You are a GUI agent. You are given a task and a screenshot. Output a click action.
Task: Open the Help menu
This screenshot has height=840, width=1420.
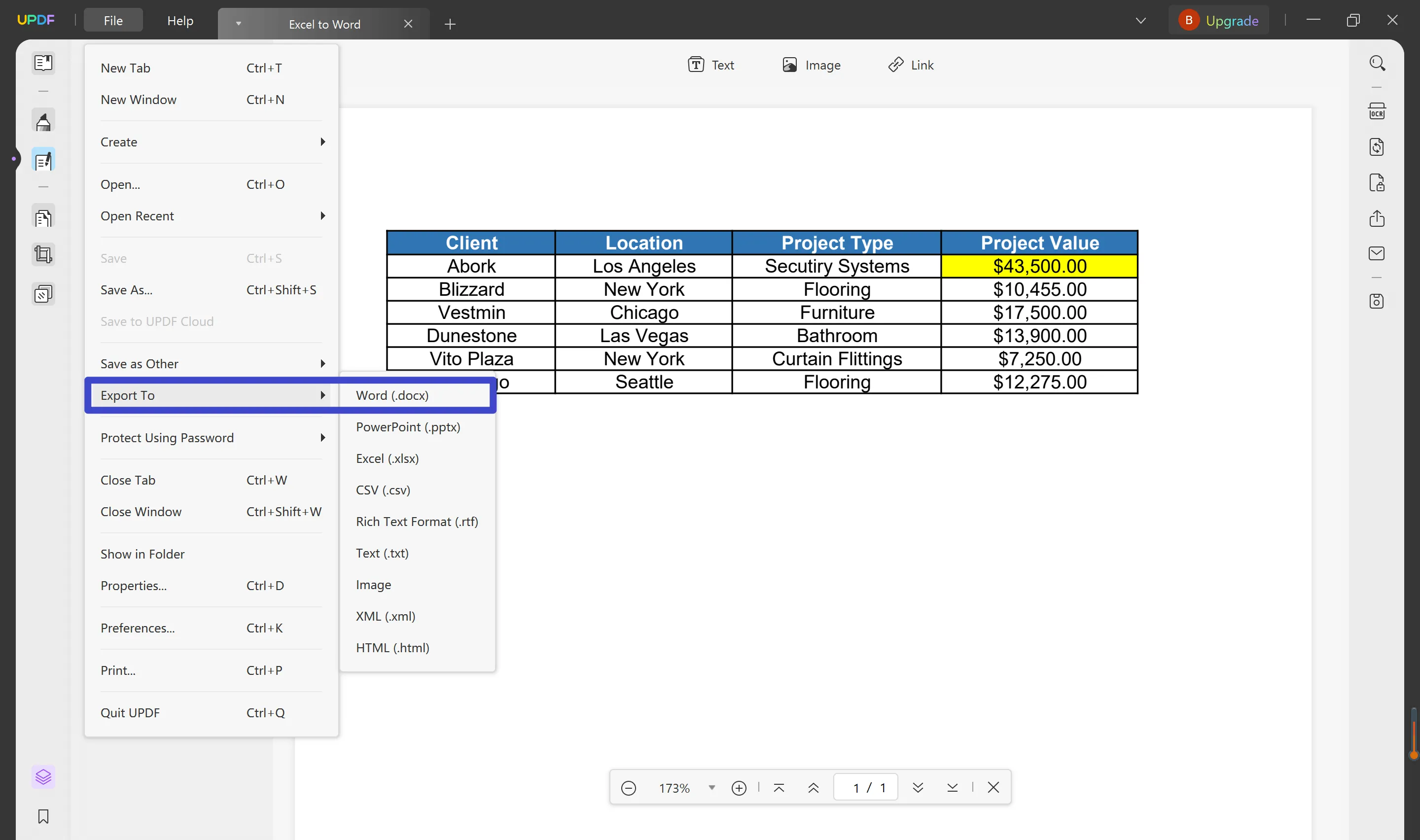[x=180, y=21]
